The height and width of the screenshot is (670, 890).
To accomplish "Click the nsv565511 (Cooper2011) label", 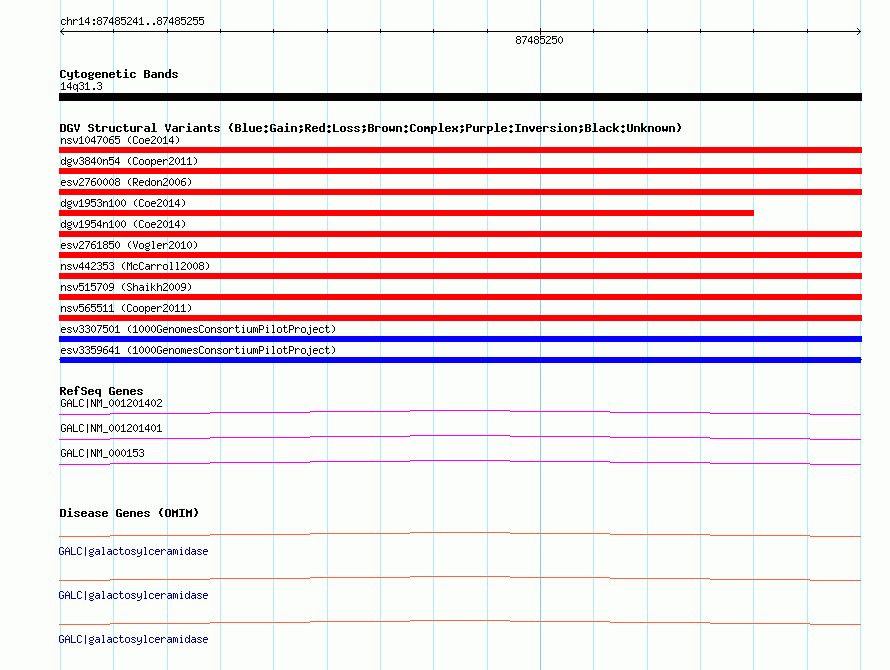I will coord(126,308).
